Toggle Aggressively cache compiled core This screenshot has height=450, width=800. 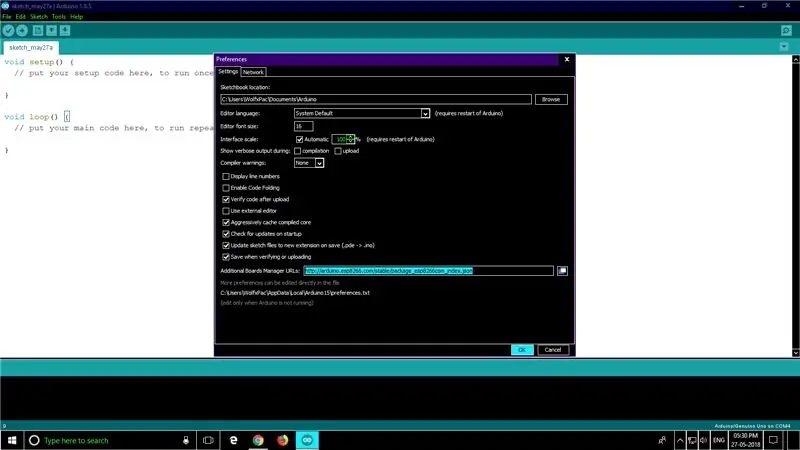pyautogui.click(x=226, y=222)
